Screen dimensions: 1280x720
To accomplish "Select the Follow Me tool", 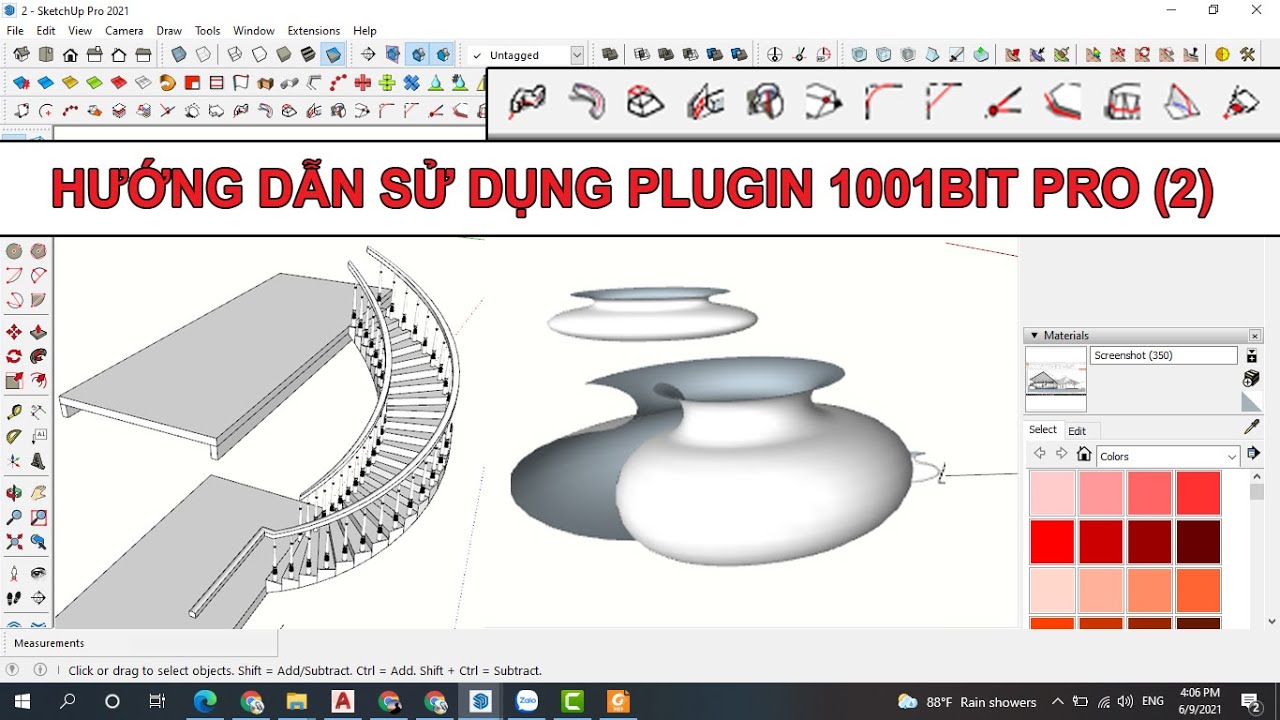I will click(x=38, y=356).
